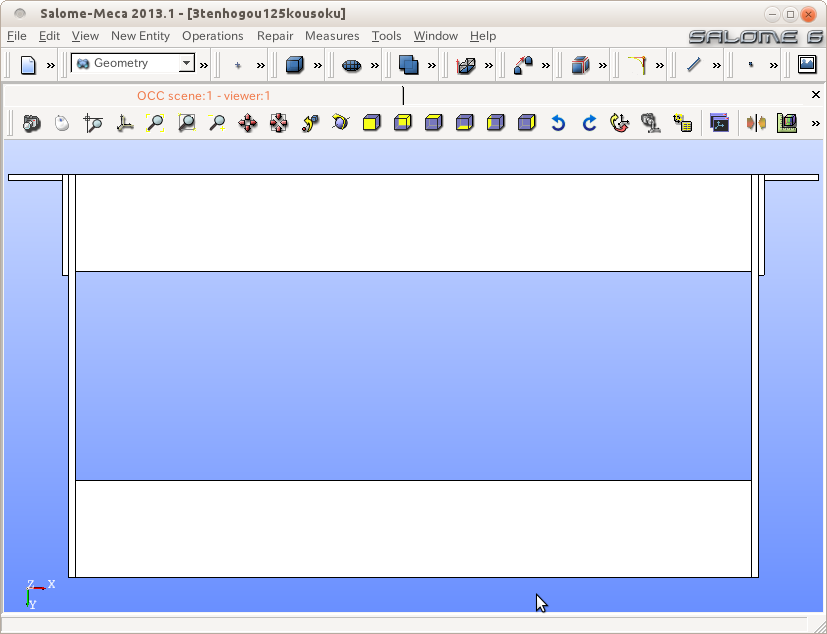The height and width of the screenshot is (634, 827).
Task: Click the Restore view list icon
Action: coord(682,123)
